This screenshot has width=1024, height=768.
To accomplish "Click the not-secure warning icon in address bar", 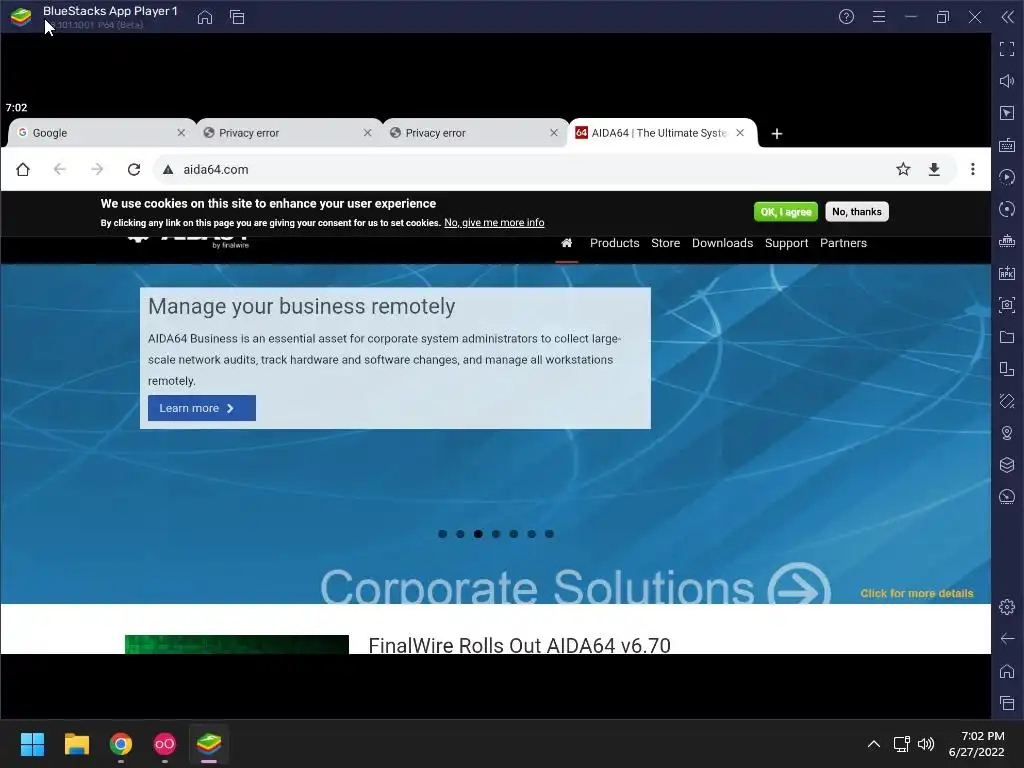I will [168, 170].
